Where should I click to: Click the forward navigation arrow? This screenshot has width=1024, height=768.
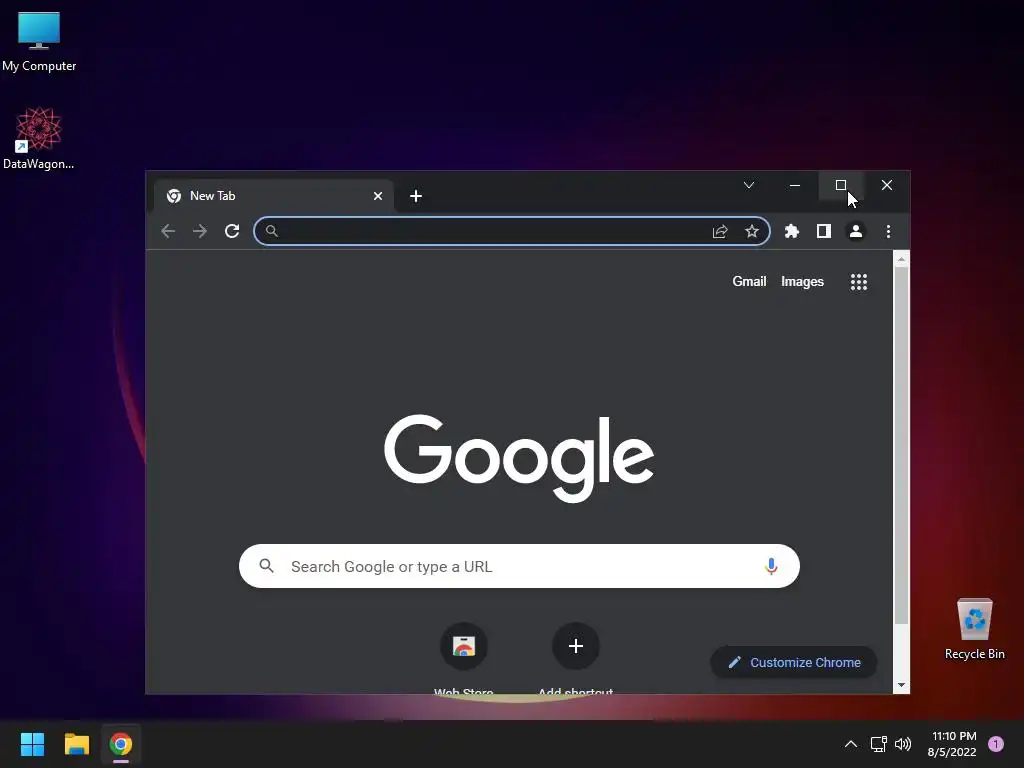click(200, 231)
